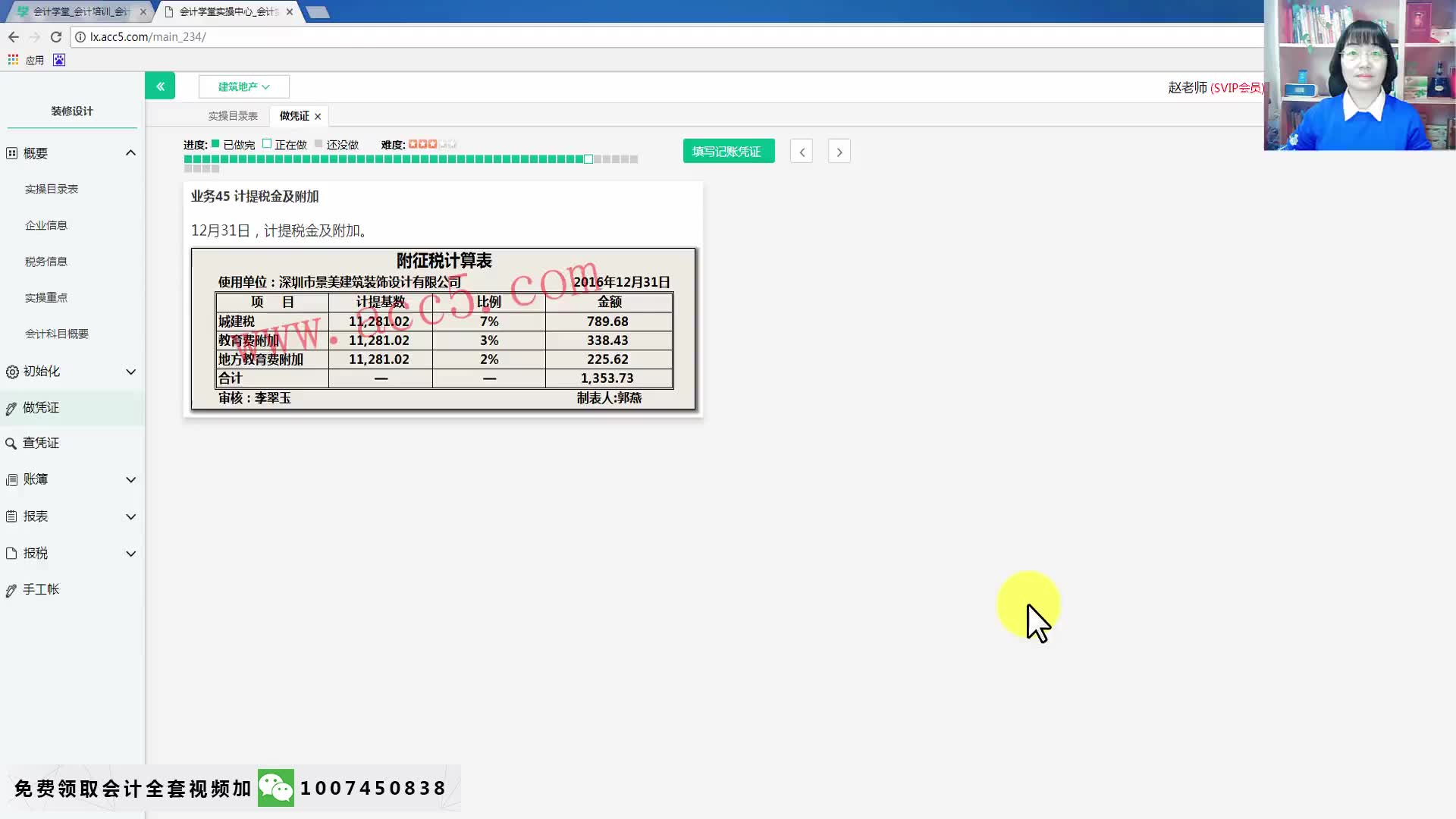The height and width of the screenshot is (819, 1456).
Task: Open the Apps grid in bookmarks bar
Action: tap(13, 60)
